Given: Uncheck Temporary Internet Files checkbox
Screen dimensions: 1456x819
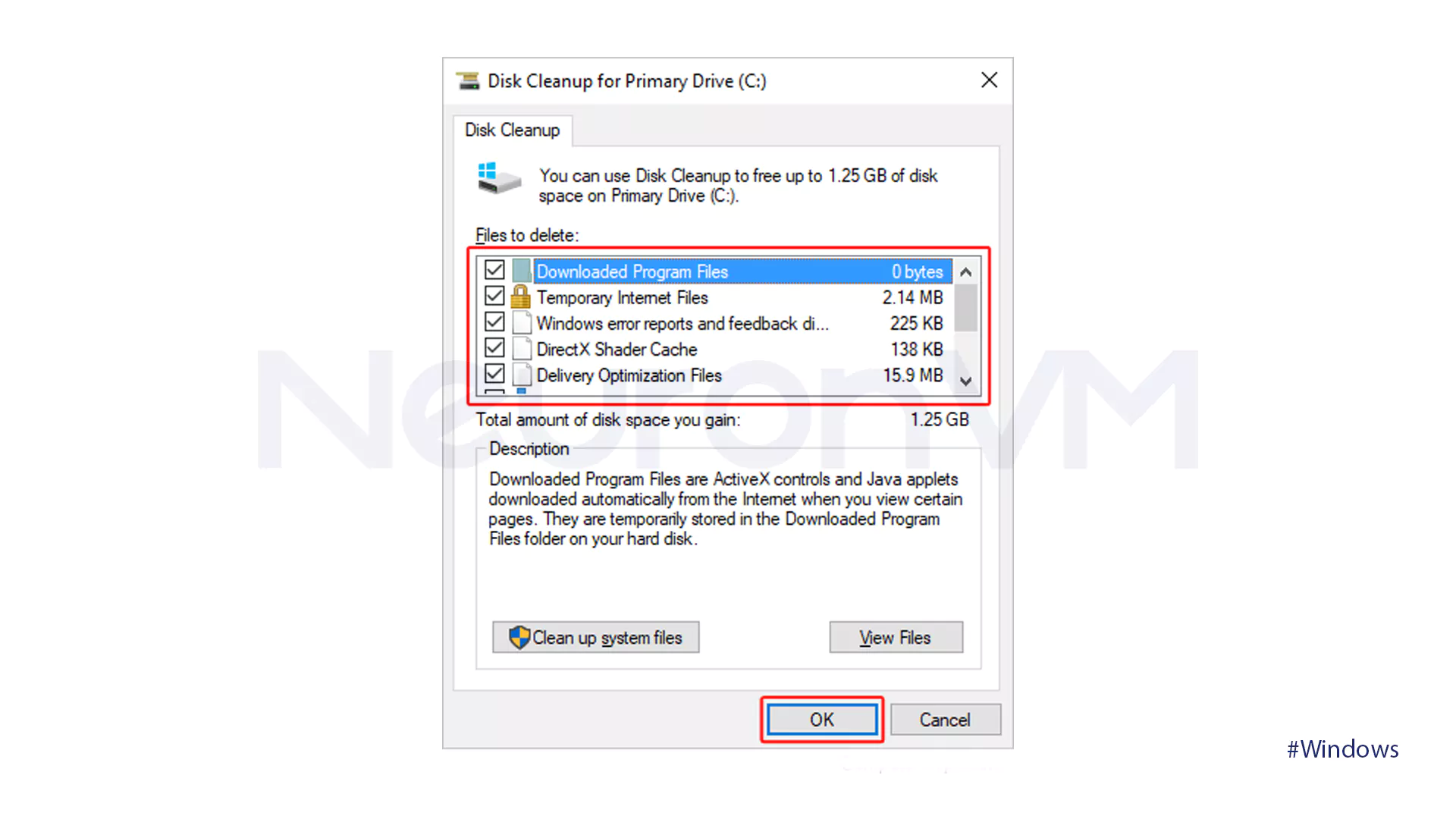Looking at the screenshot, I should click(x=494, y=296).
